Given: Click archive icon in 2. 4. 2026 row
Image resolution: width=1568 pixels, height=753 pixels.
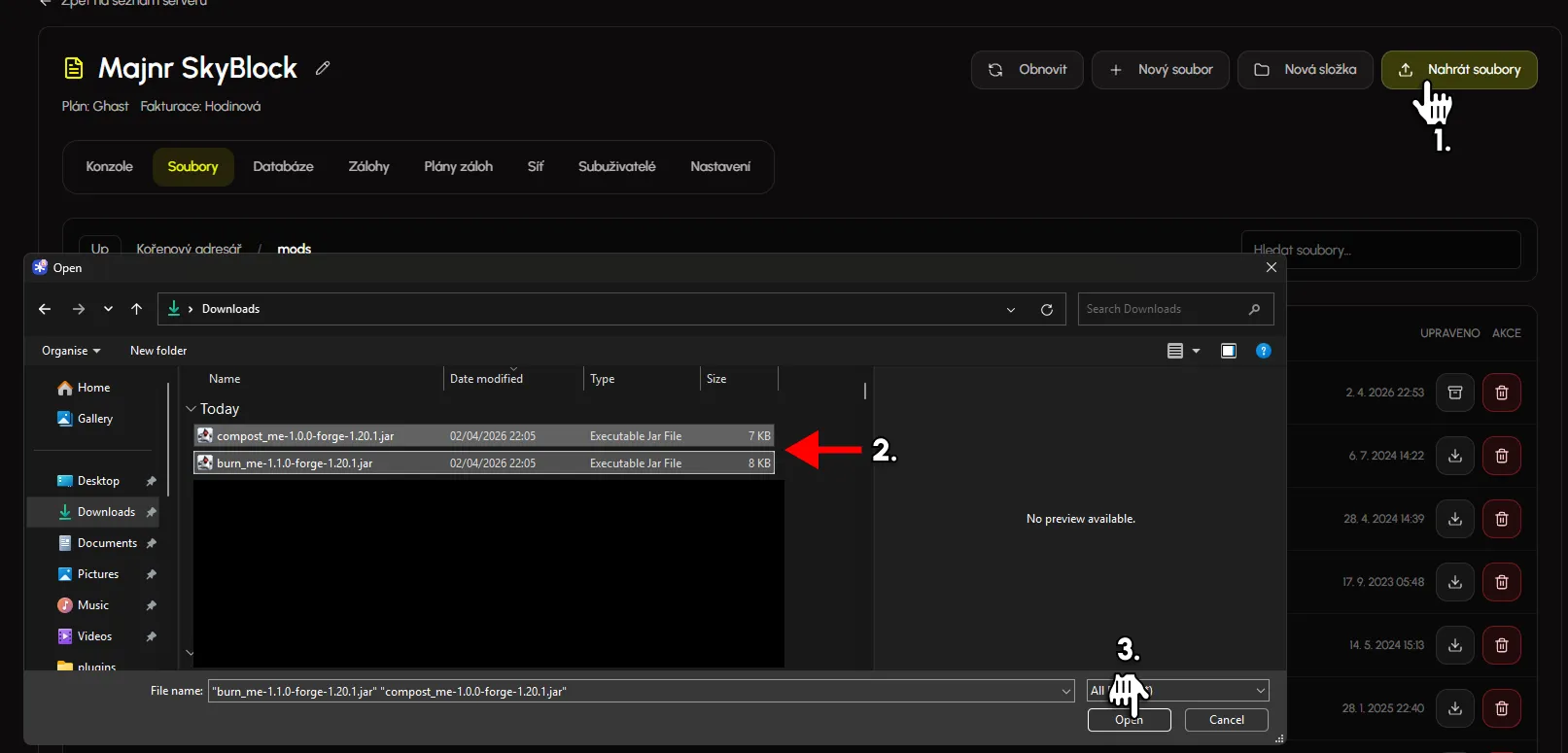Looking at the screenshot, I should [x=1455, y=393].
